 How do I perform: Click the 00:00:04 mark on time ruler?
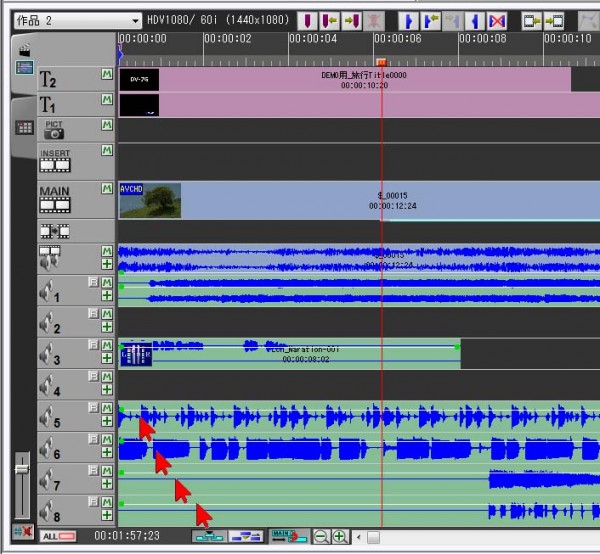[x=313, y=39]
